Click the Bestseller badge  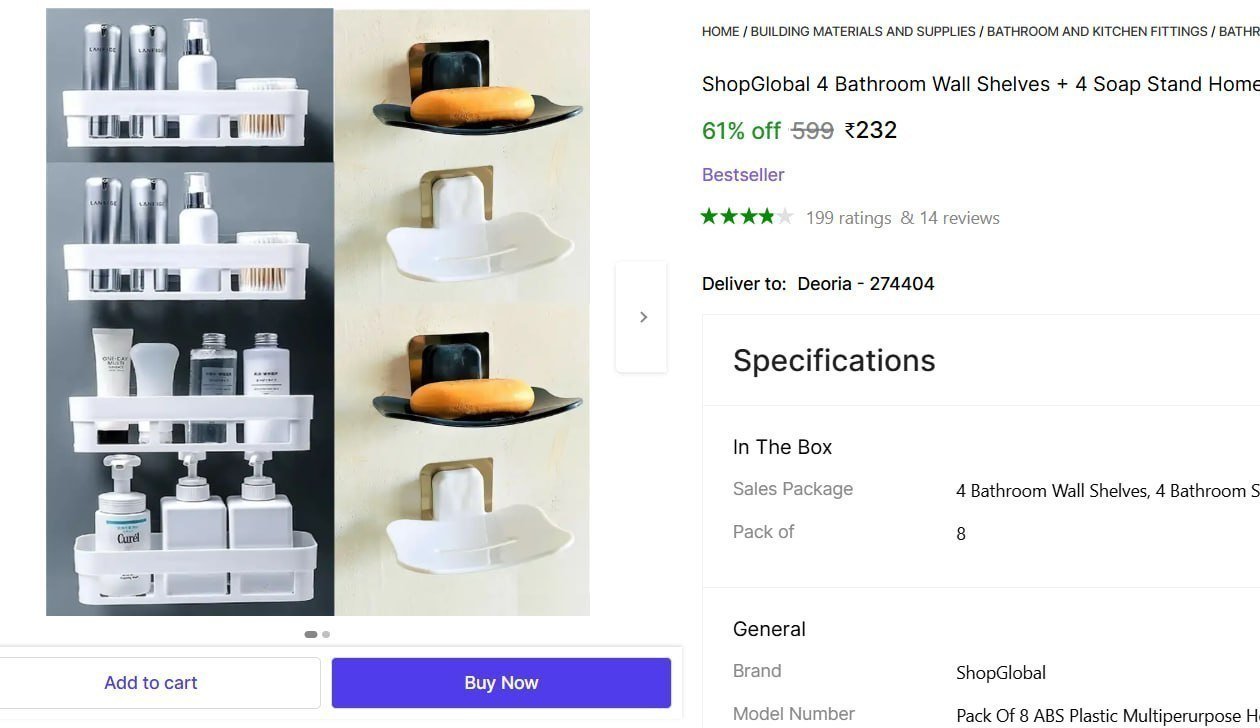click(743, 175)
